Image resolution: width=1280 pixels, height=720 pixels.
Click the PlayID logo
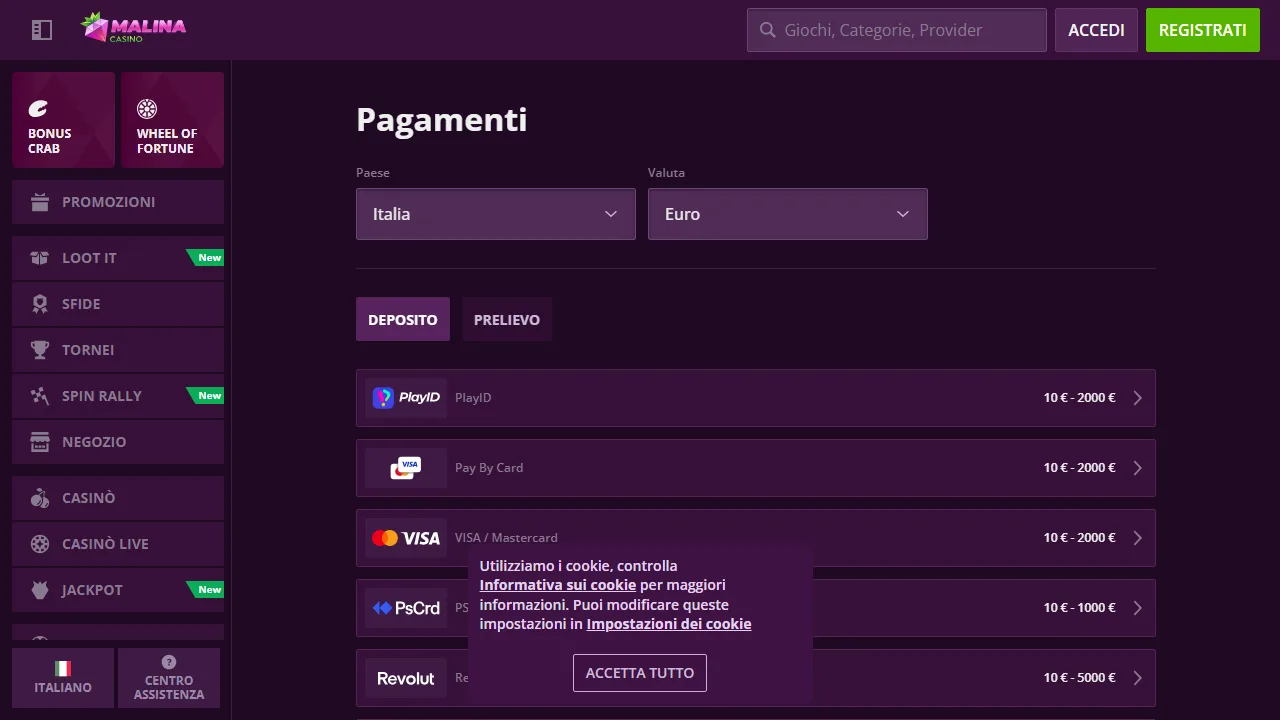[406, 398]
